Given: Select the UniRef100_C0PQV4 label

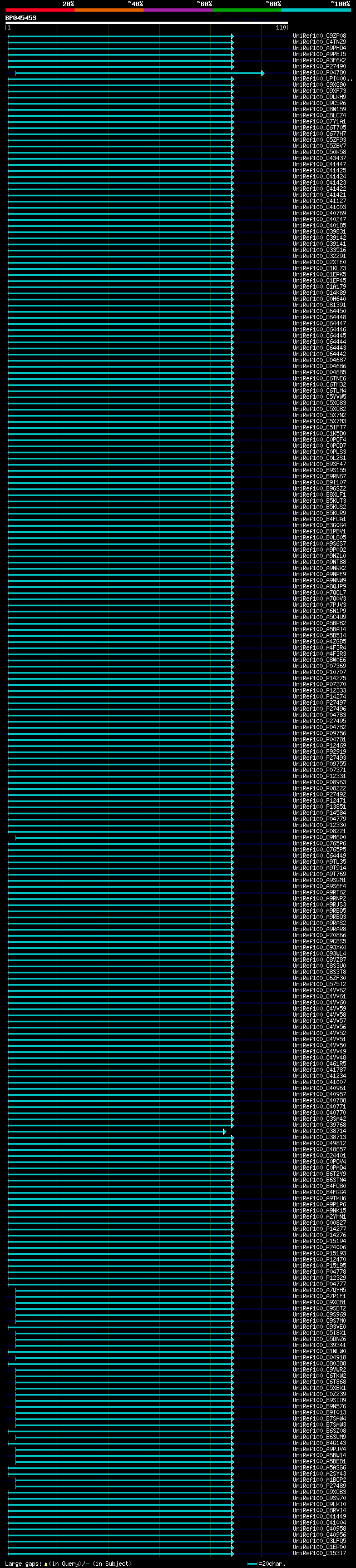Looking at the screenshot, I should pyautogui.click(x=319, y=1161).
